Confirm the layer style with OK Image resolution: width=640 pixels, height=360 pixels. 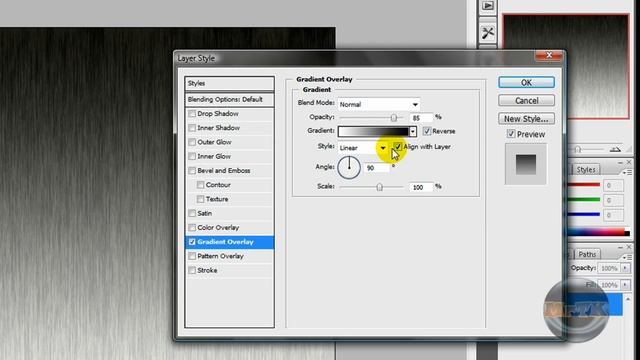point(526,82)
